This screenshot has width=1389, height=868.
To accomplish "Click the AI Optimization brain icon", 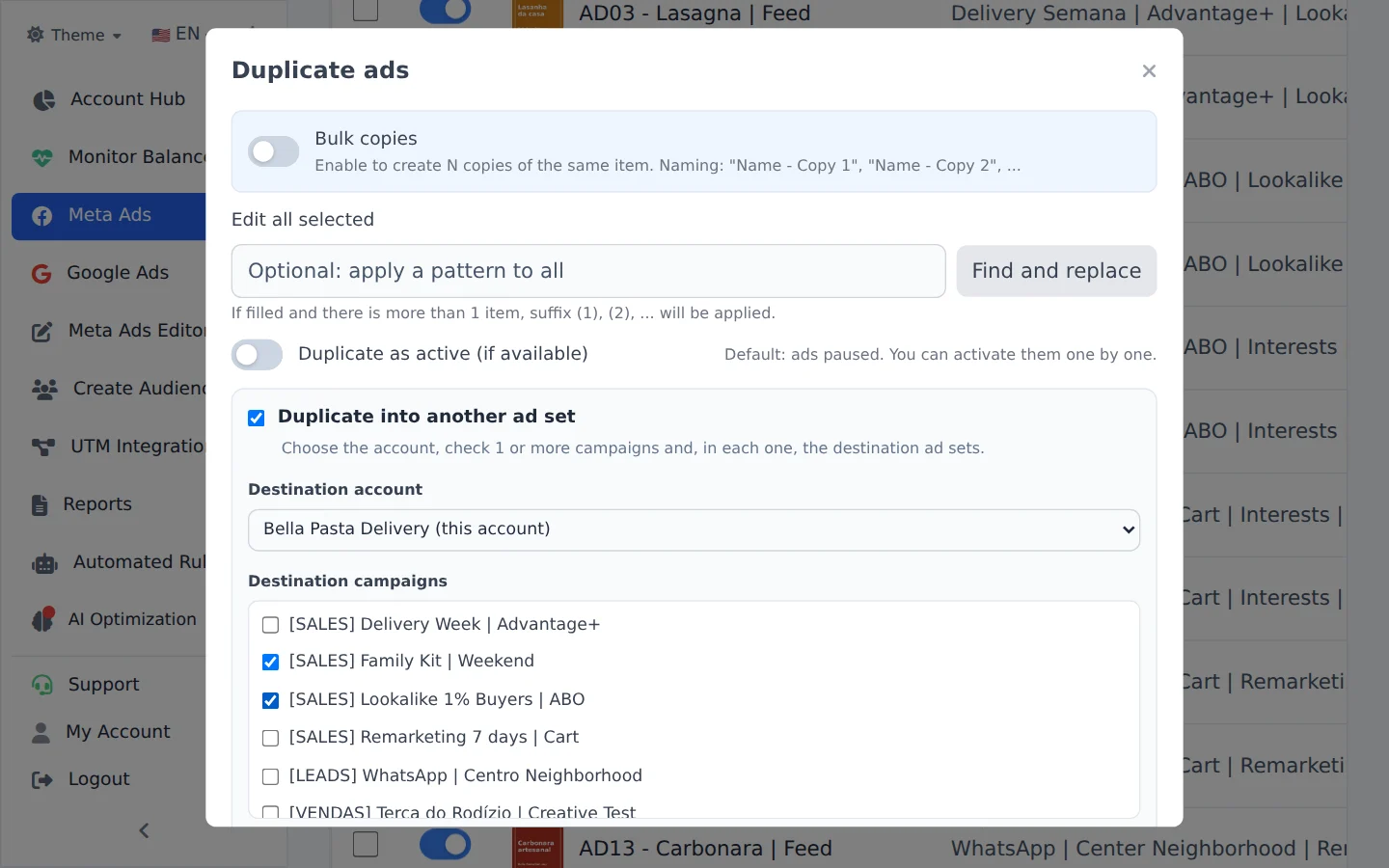I will pos(42,620).
